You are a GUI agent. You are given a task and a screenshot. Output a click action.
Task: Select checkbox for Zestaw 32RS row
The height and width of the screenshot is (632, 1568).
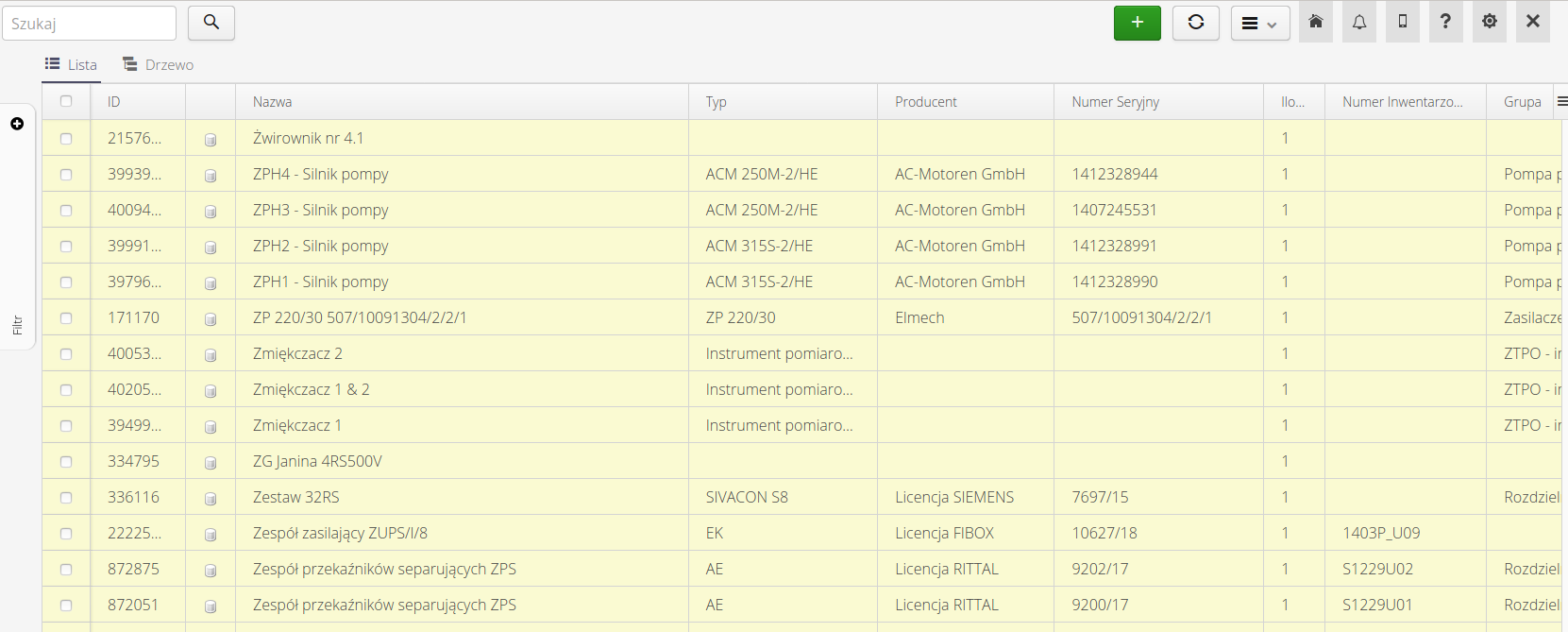[x=66, y=498]
